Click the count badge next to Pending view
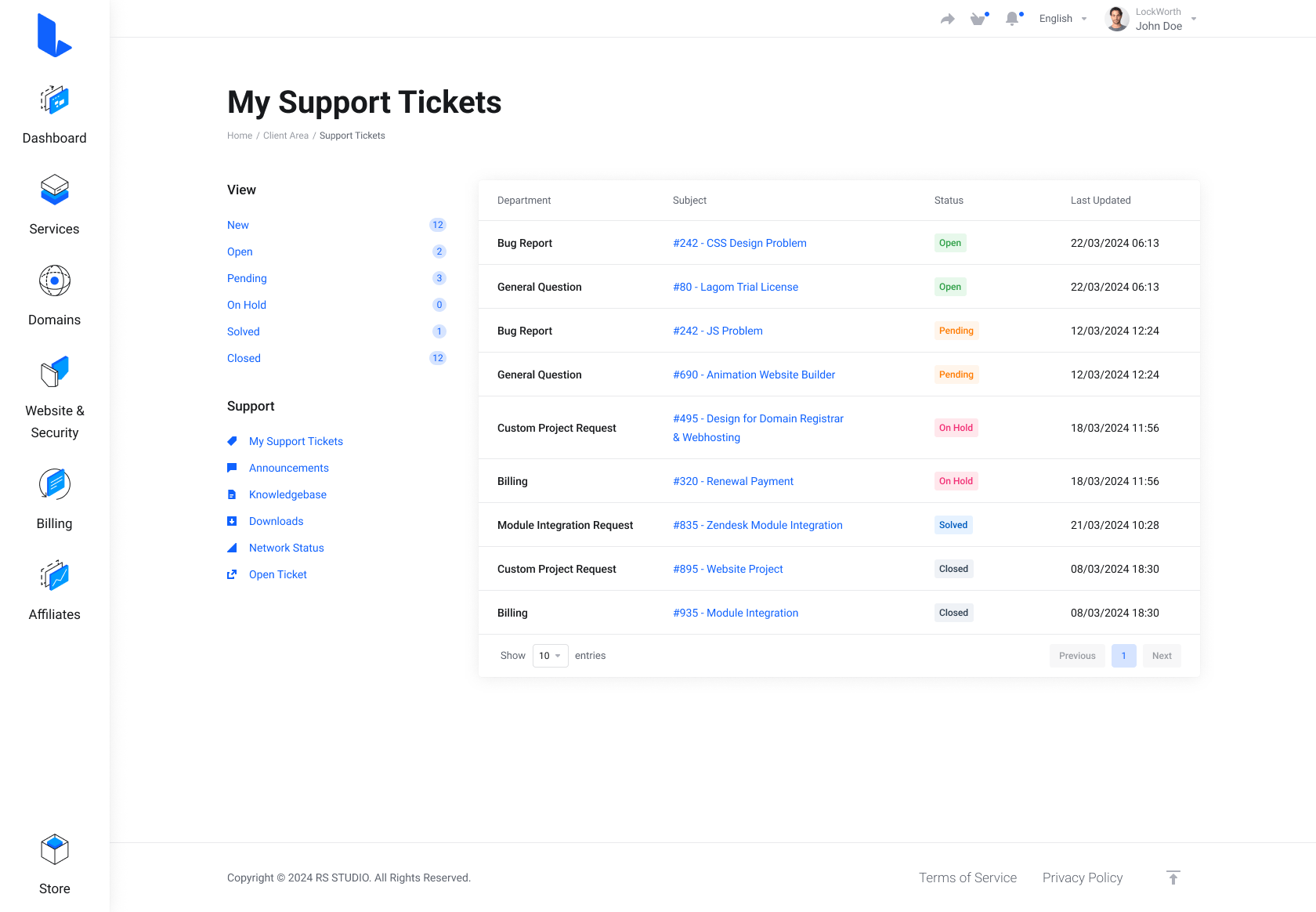1316x912 pixels. click(439, 278)
